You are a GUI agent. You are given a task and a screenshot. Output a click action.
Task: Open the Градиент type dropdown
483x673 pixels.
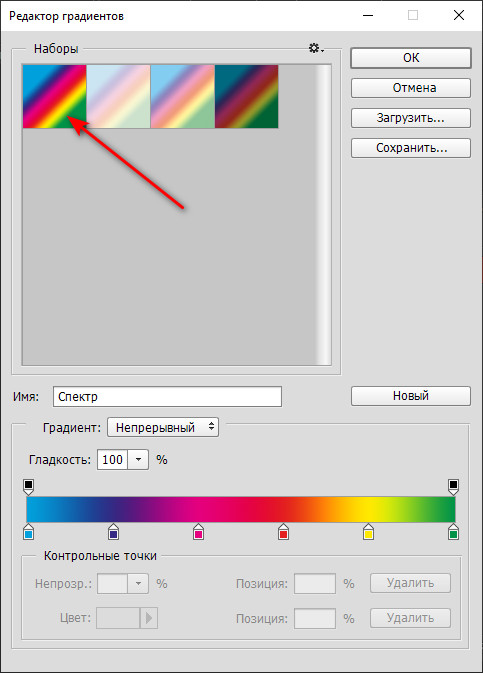(163, 427)
